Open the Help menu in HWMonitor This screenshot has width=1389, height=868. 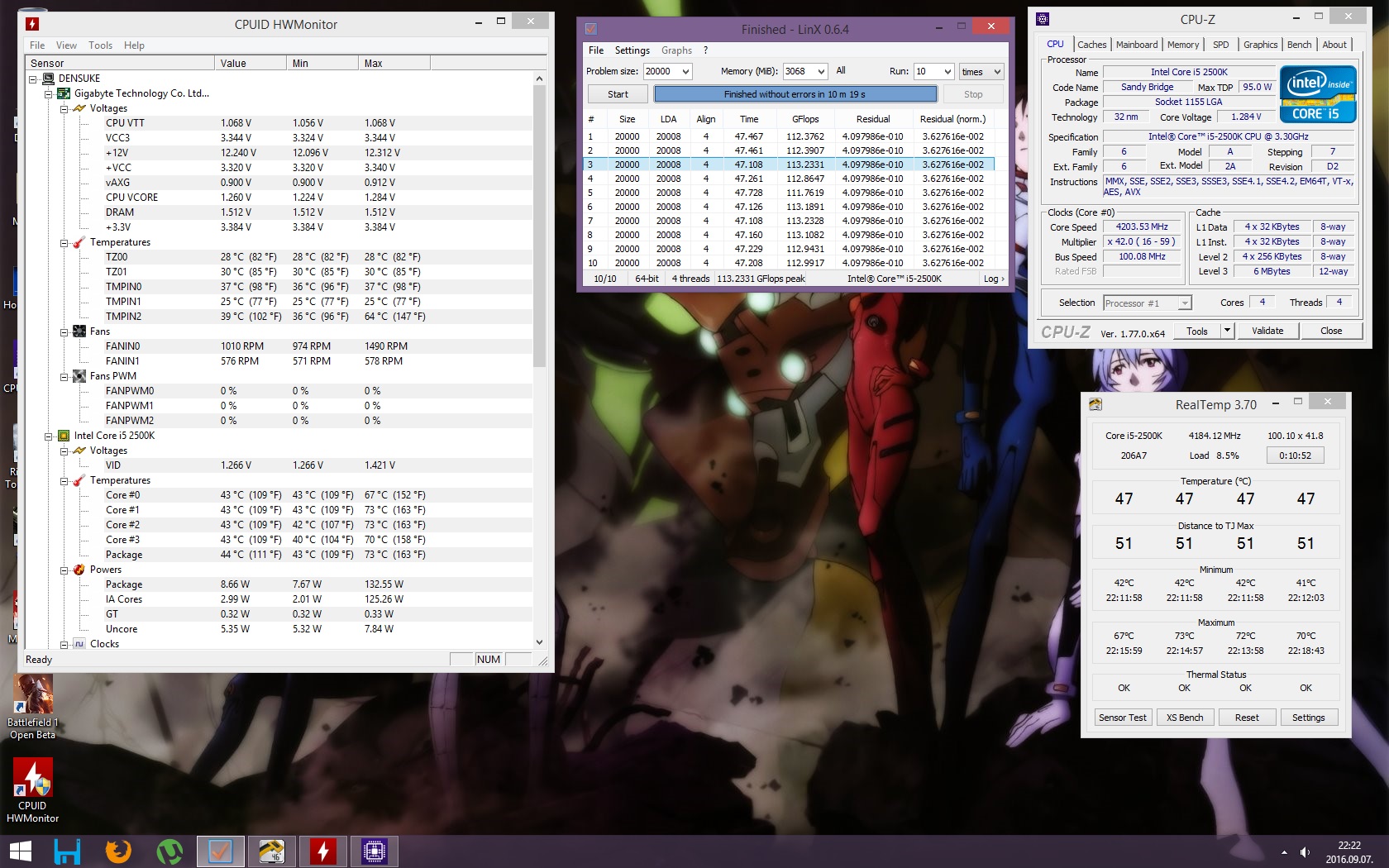pyautogui.click(x=134, y=45)
